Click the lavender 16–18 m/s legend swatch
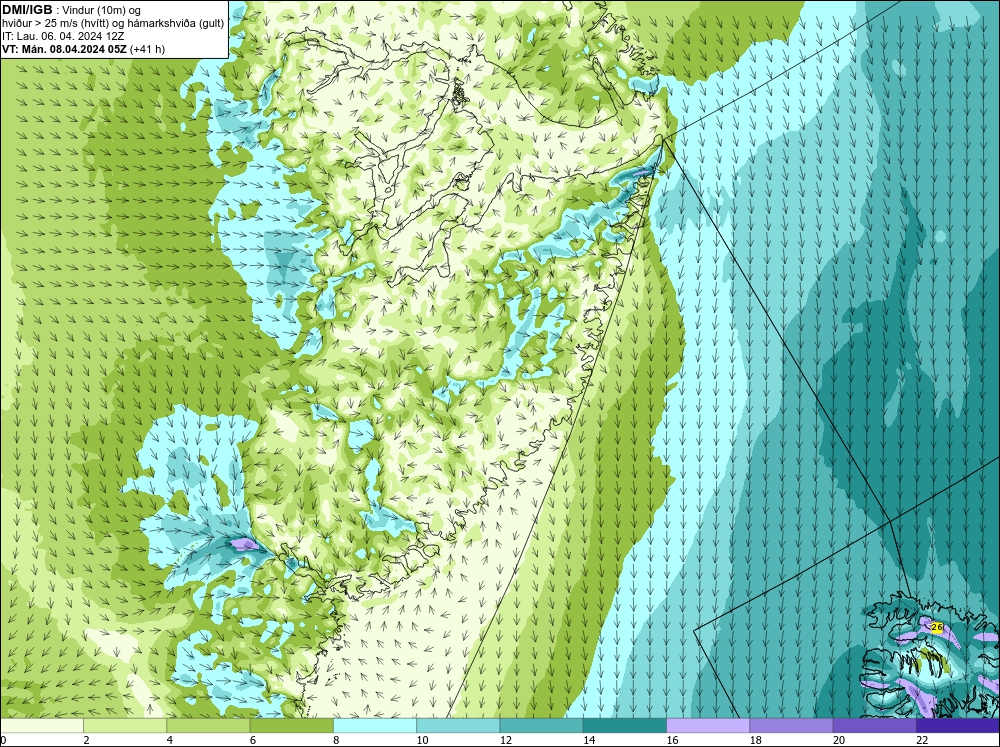The image size is (1000, 747). [708, 725]
